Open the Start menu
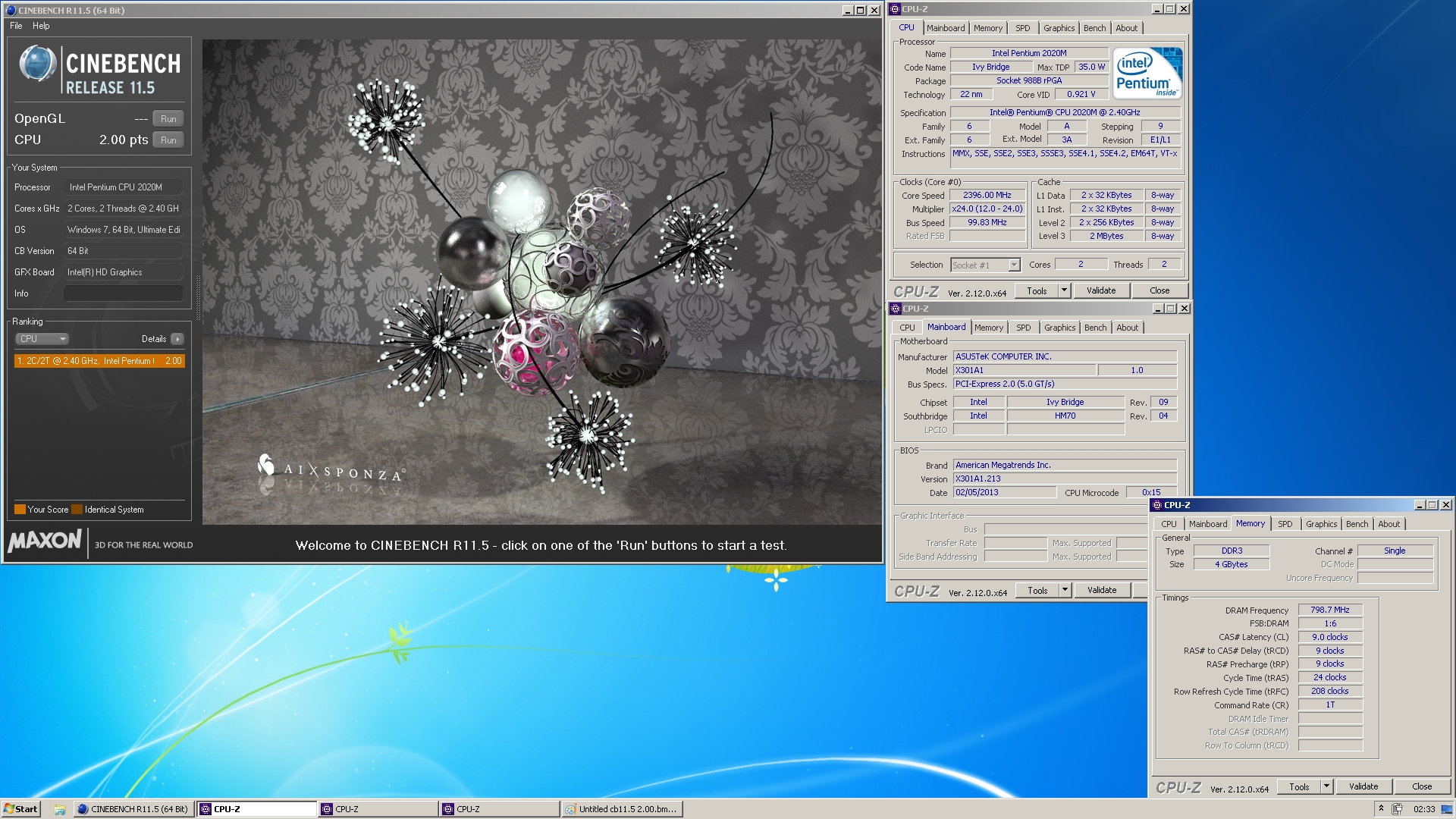Screen dimensions: 1456x819 (20, 809)
